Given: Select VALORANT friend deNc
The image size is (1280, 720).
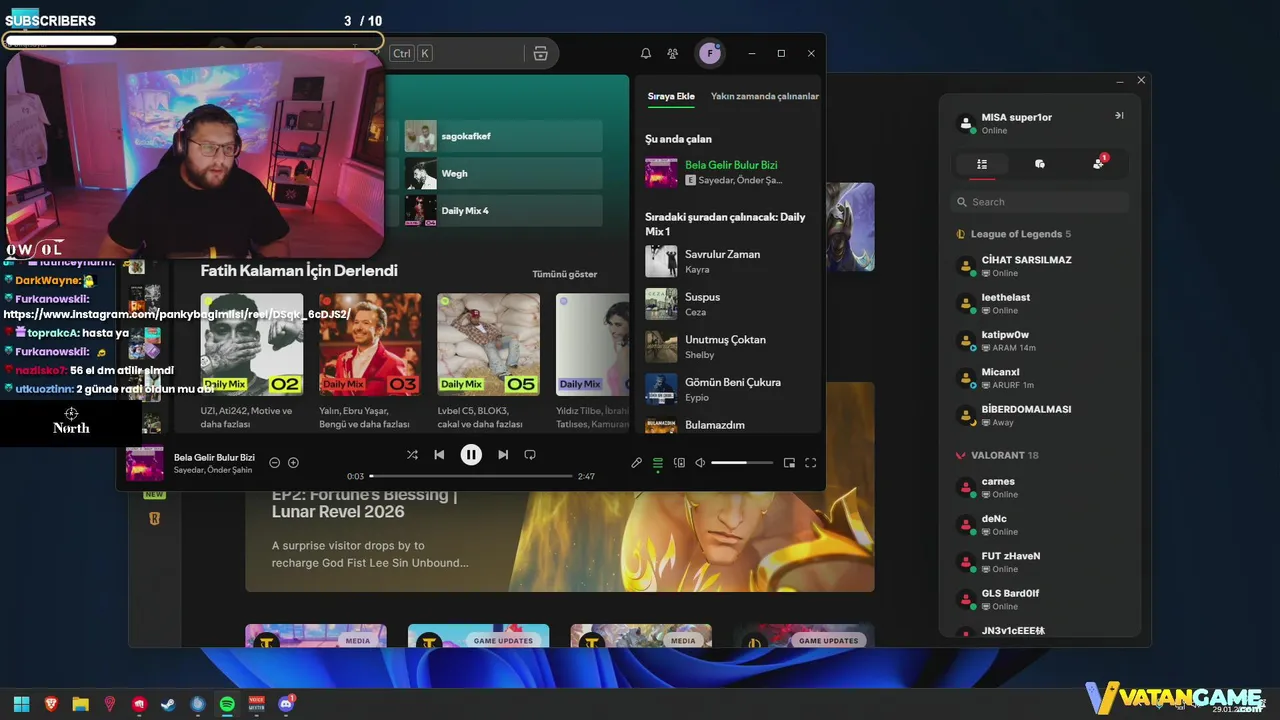Looking at the screenshot, I should click(x=1039, y=525).
